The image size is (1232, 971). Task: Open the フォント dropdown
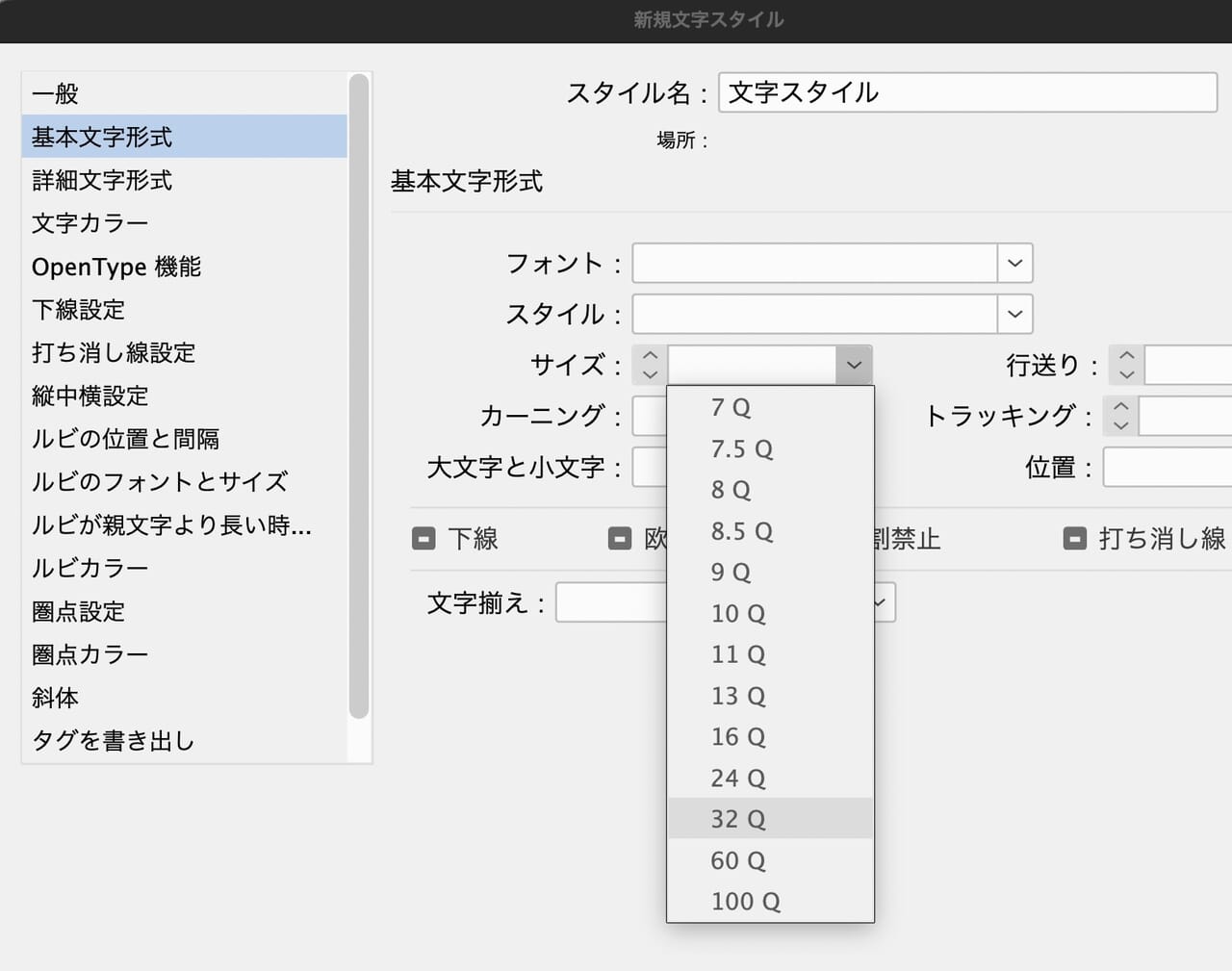pos(1014,263)
